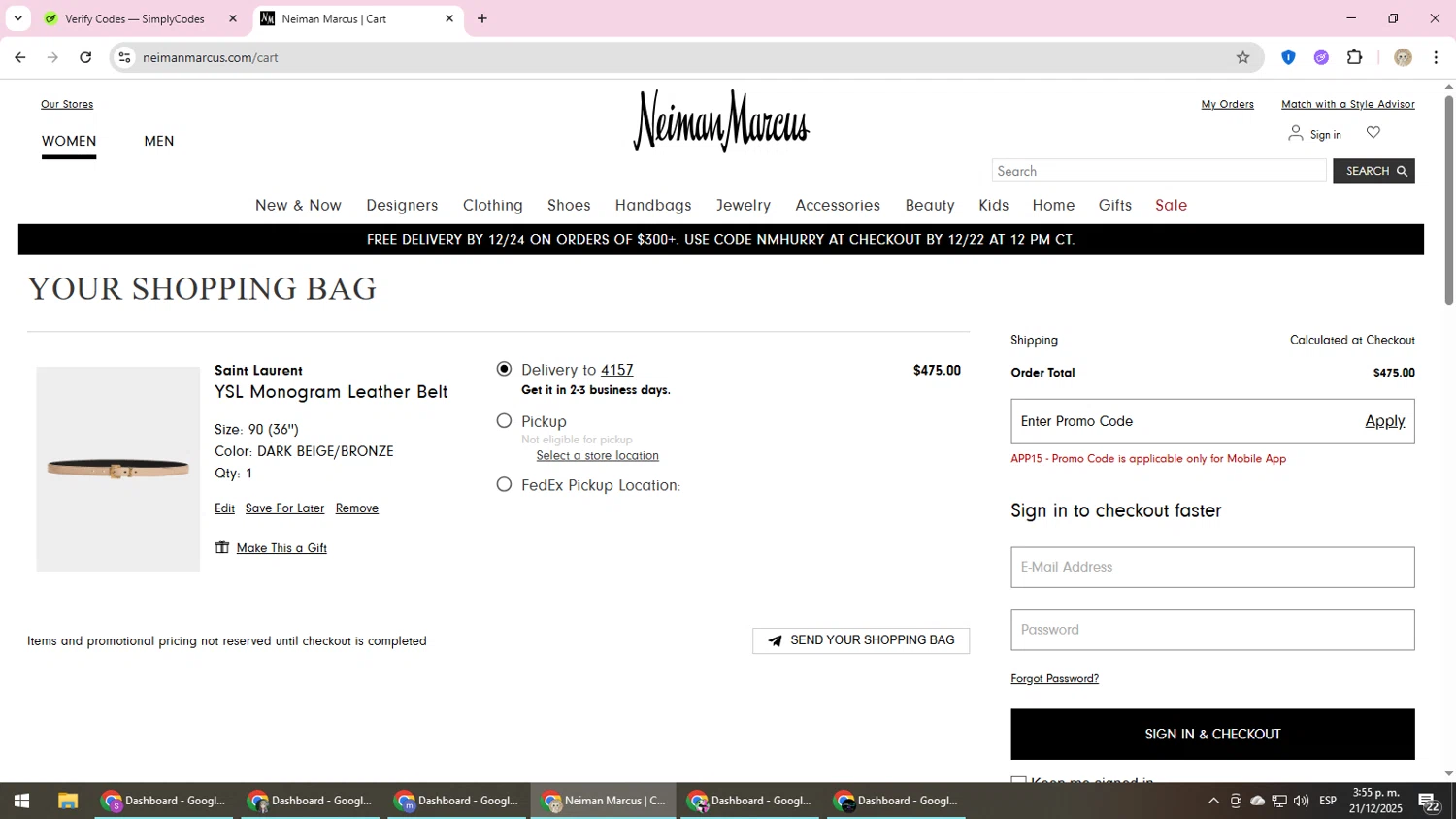
Task: Click SEND YOUR SHOPPING BAG button
Action: point(861,640)
